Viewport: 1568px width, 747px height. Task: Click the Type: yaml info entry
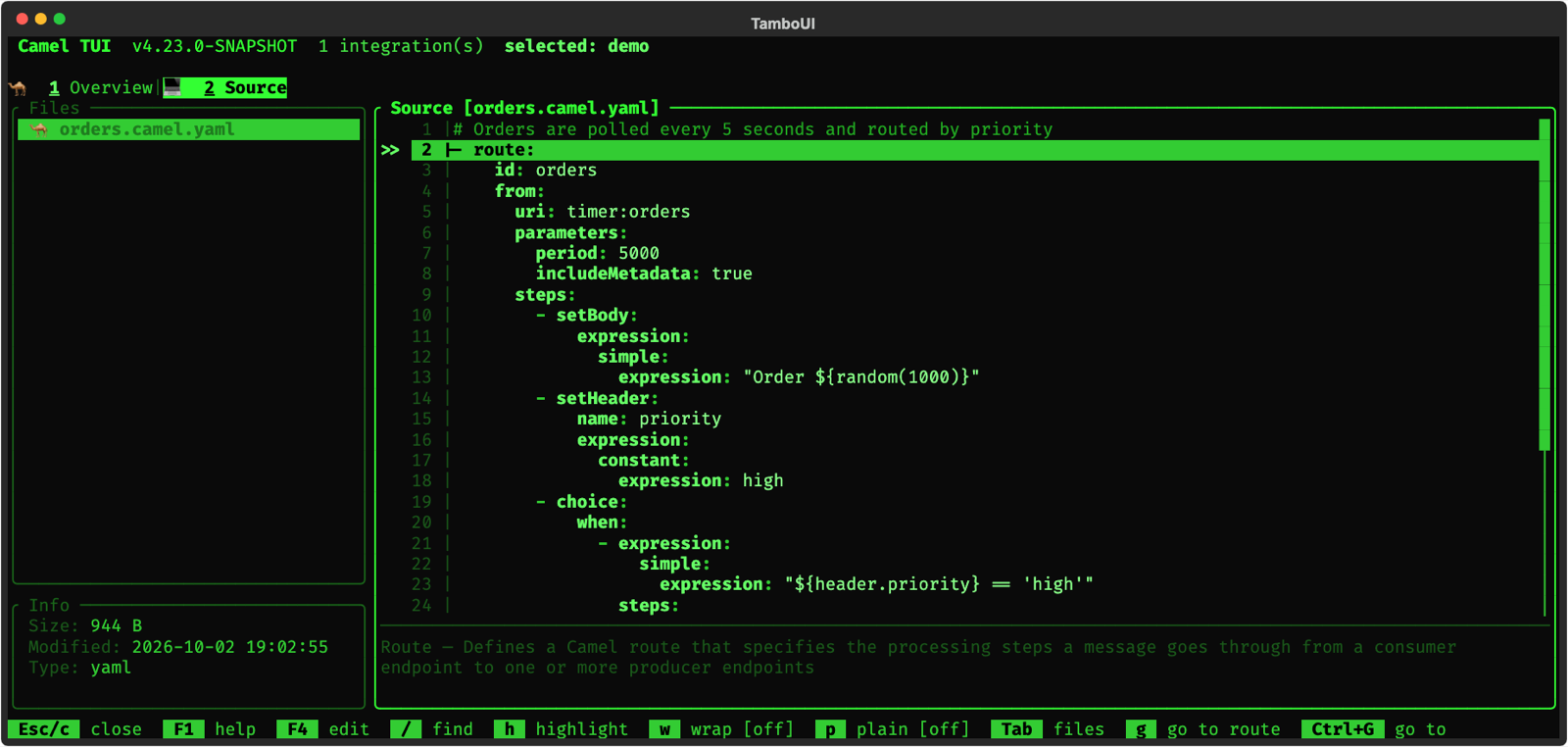tap(79, 668)
